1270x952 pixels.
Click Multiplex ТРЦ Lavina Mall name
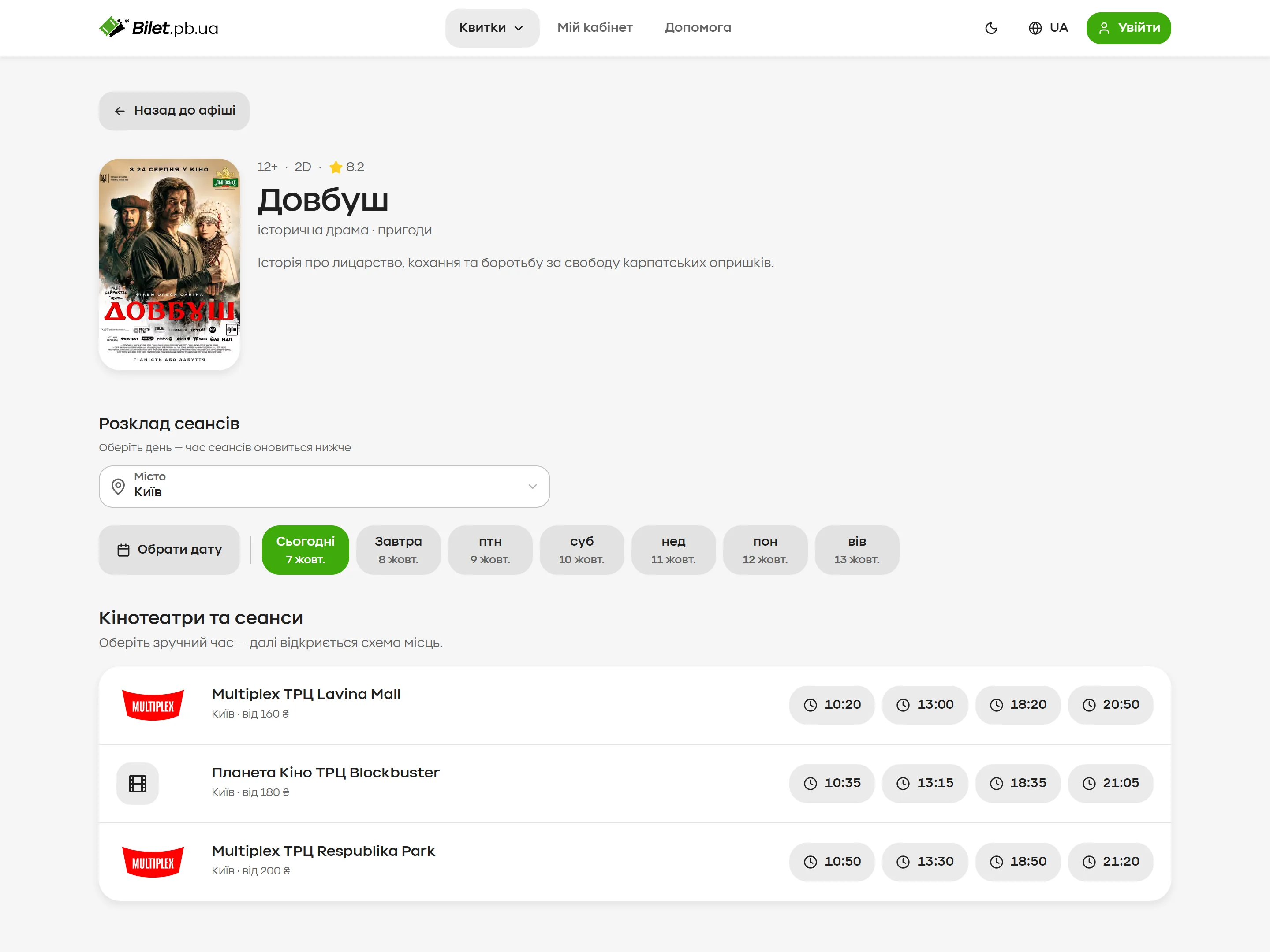[306, 694]
